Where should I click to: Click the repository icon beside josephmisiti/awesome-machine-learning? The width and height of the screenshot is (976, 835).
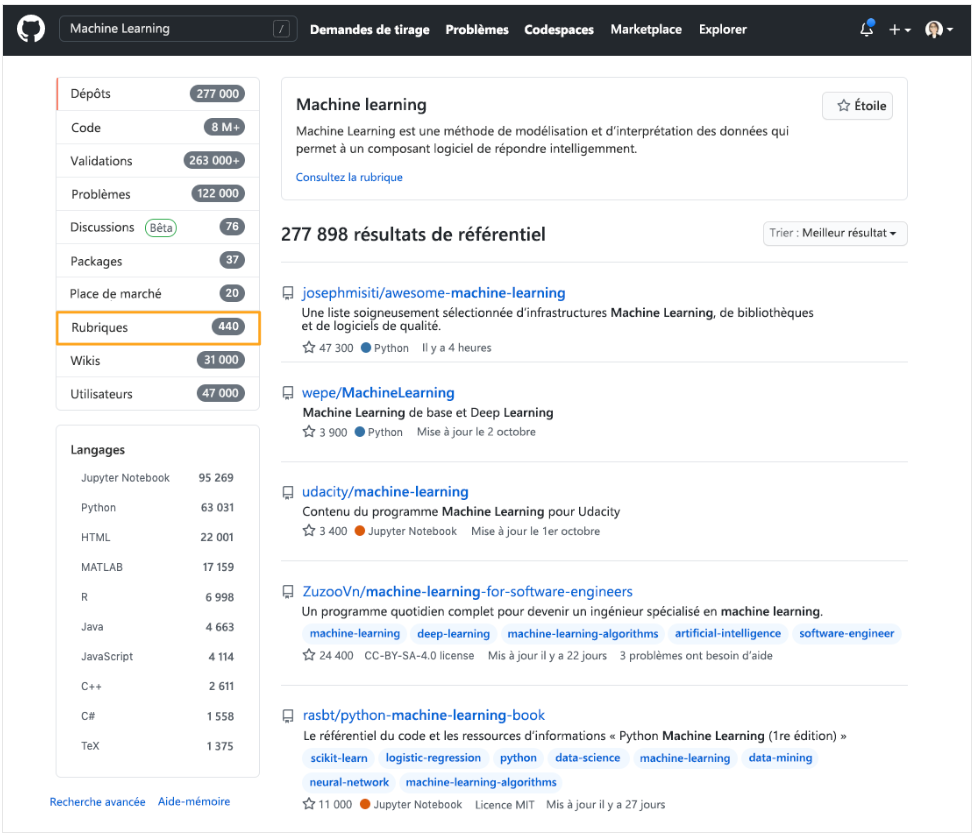pos(289,294)
